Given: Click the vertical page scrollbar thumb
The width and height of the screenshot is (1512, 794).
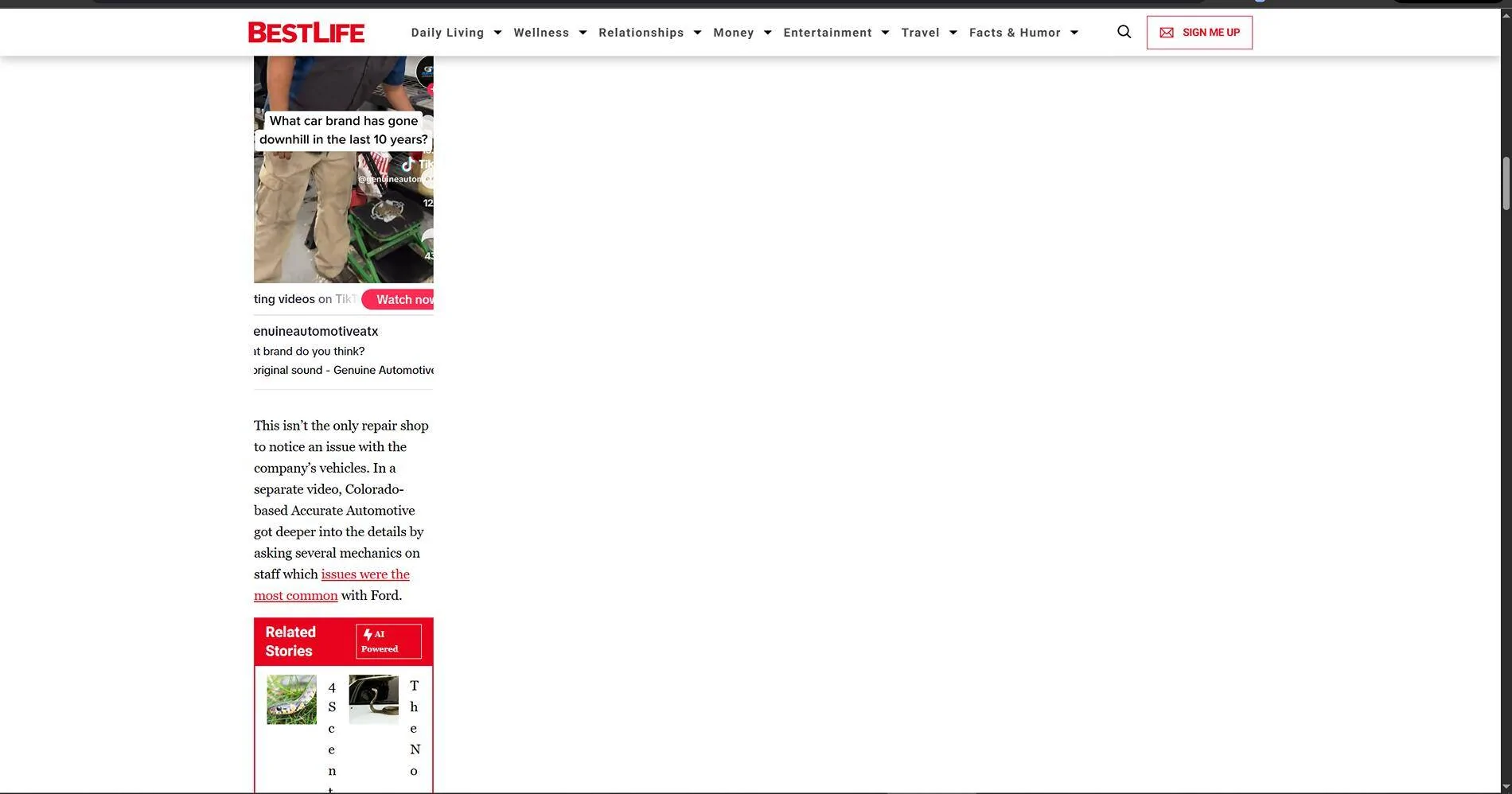Looking at the screenshot, I should (x=1505, y=184).
